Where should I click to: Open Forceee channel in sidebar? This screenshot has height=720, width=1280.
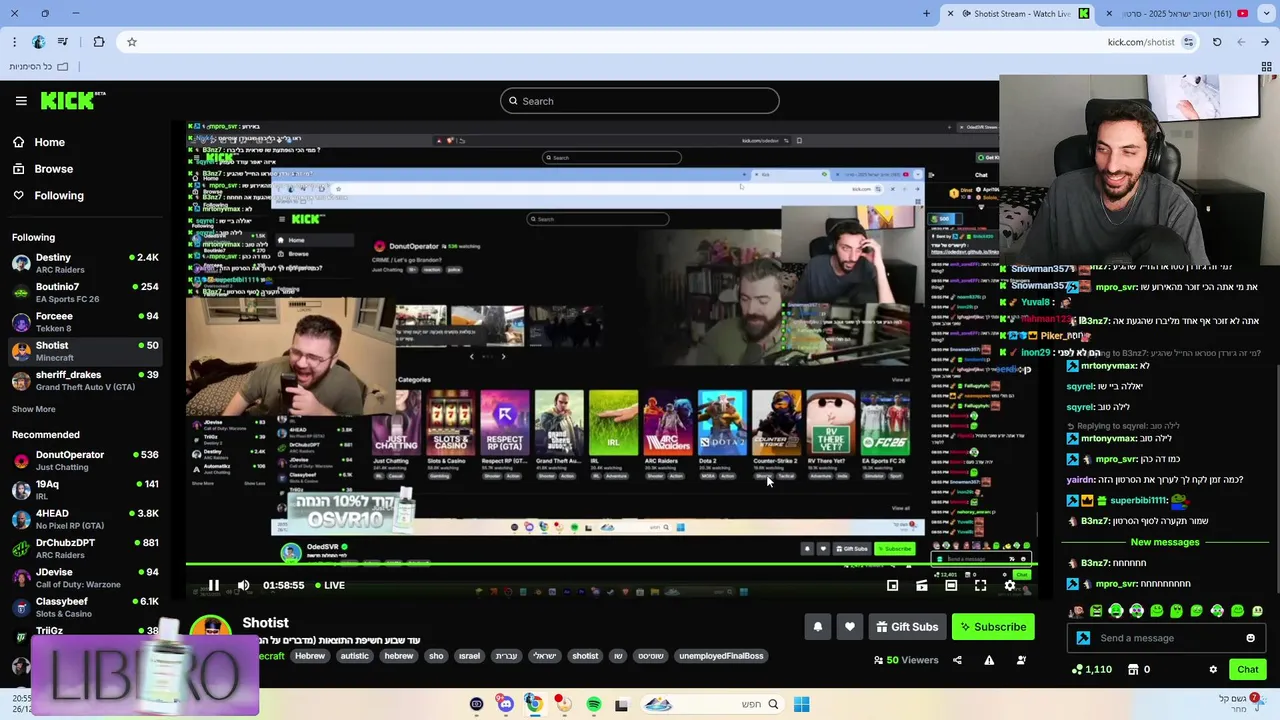85,322
